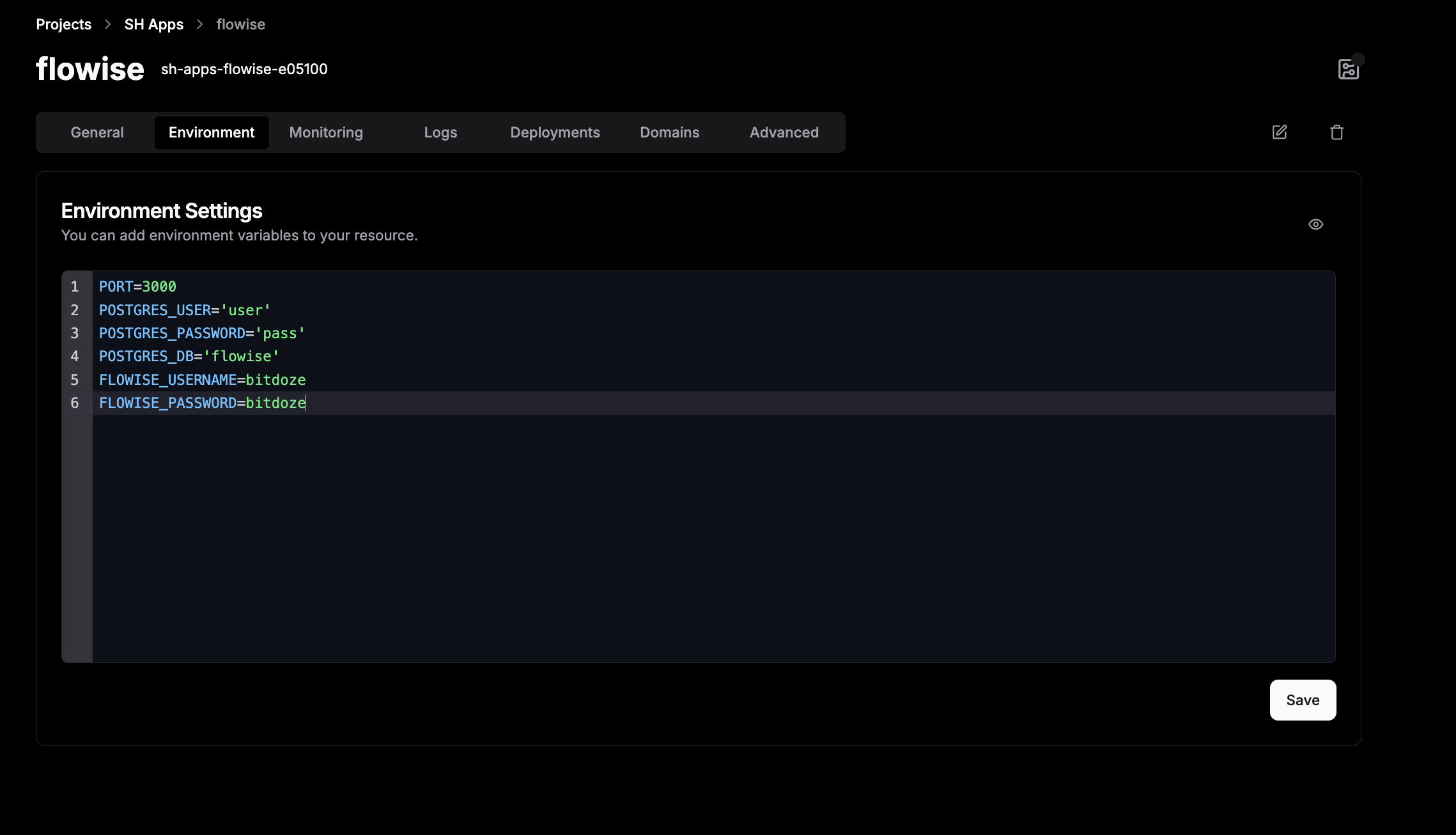Toggle the eye icon to show values

point(1315,224)
